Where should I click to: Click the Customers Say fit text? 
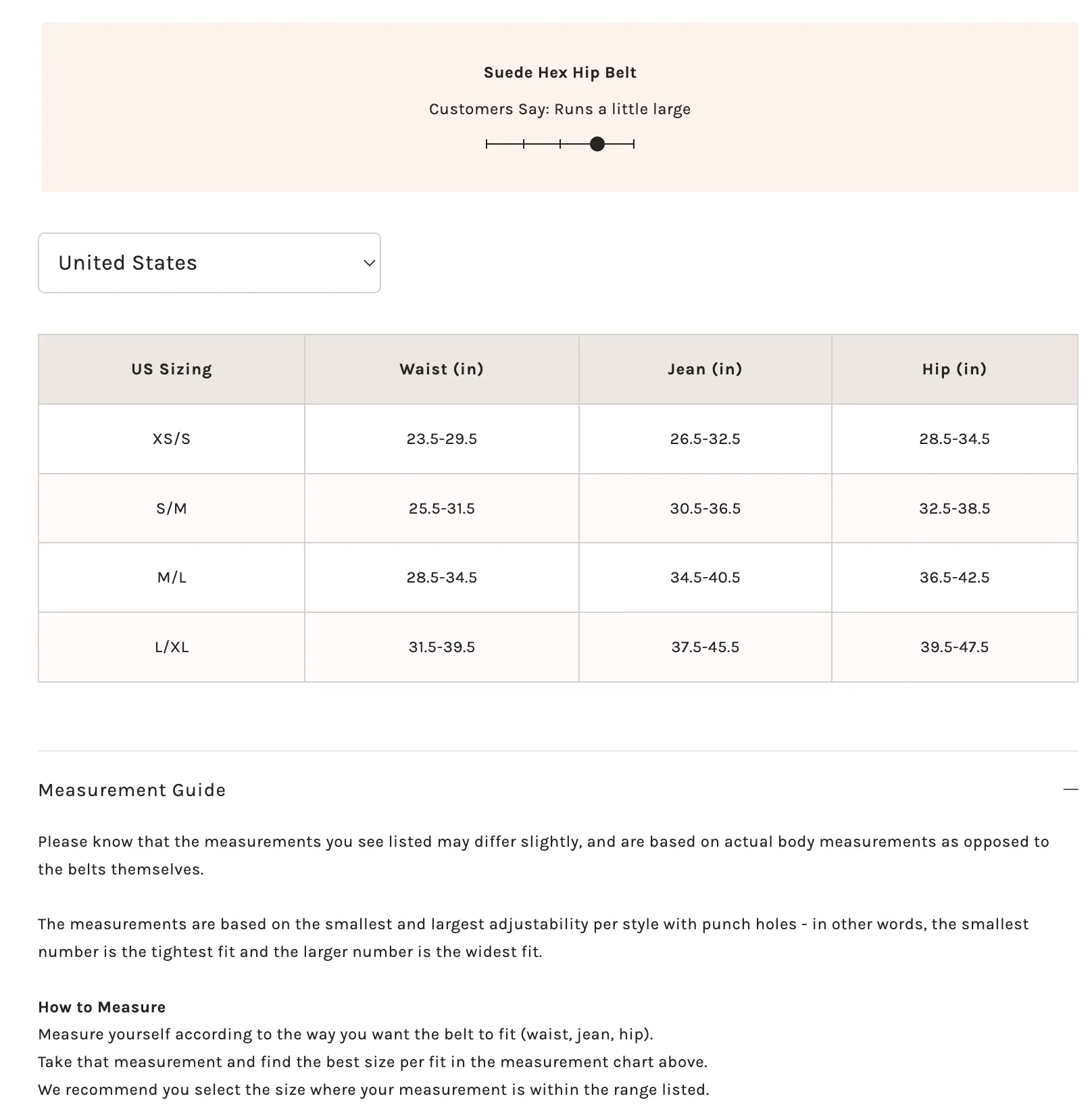click(x=560, y=109)
